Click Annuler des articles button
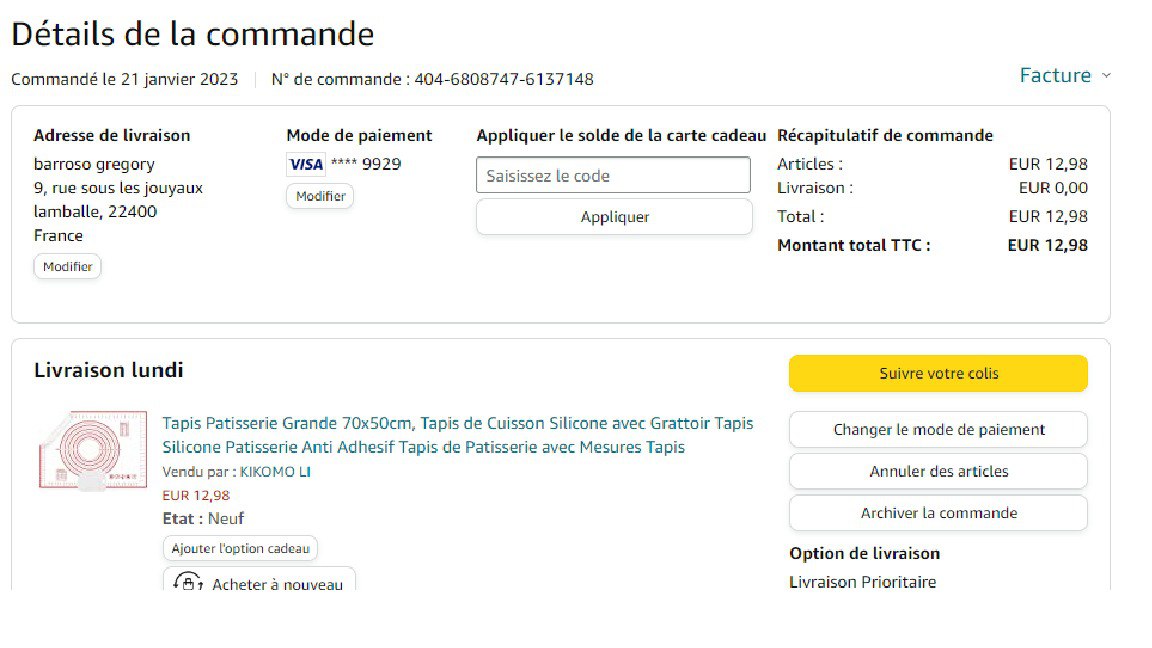The width and height of the screenshot is (1152, 648). [938, 471]
